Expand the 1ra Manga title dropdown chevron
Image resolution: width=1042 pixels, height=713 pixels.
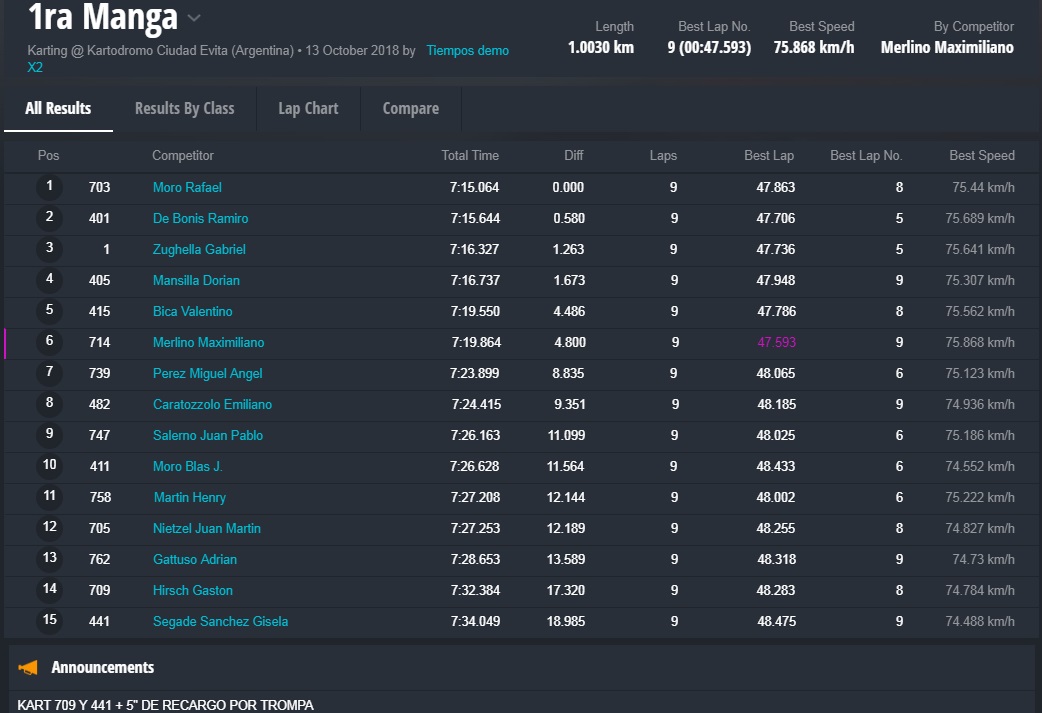point(194,18)
